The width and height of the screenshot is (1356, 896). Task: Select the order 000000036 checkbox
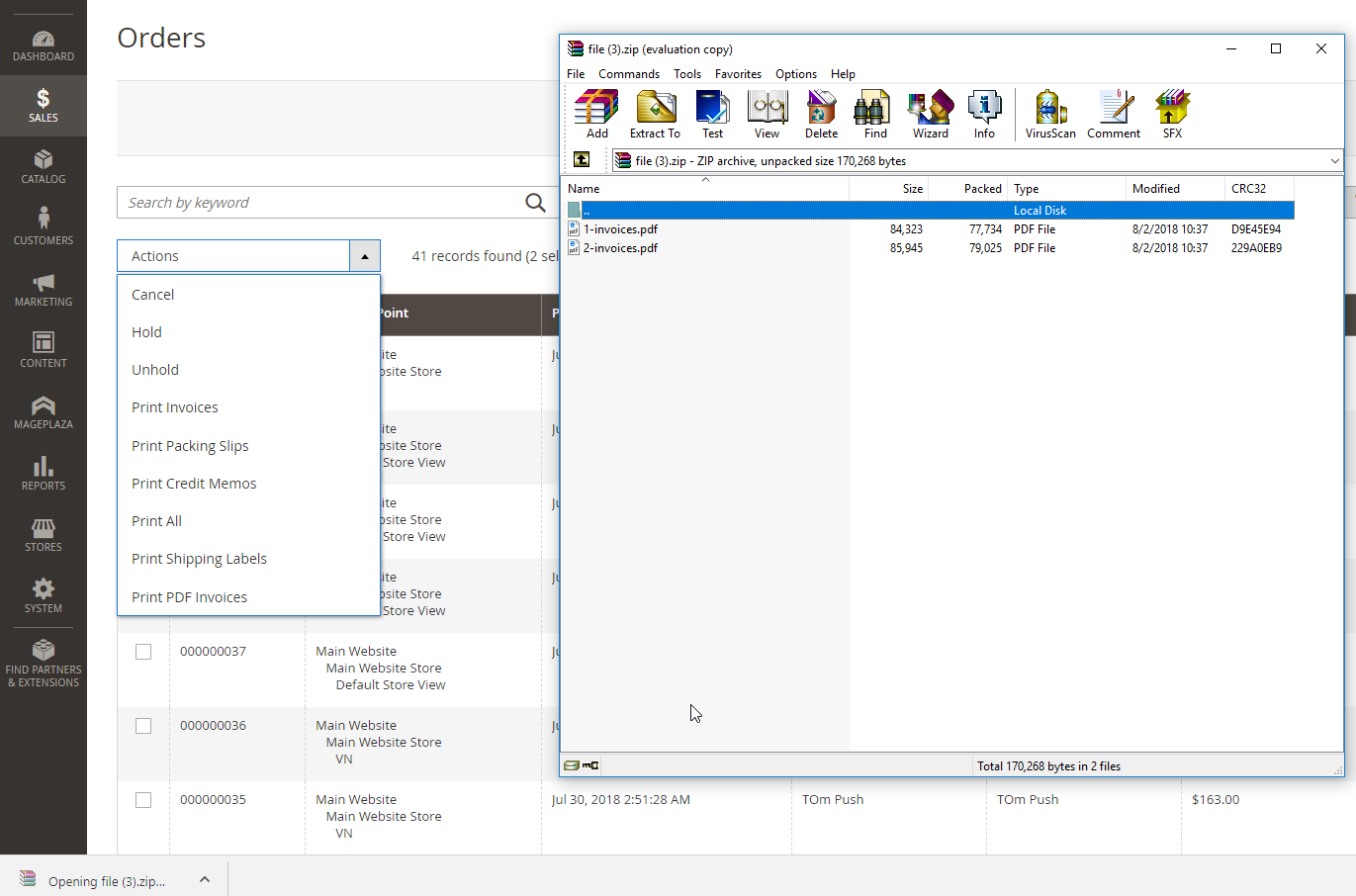143,726
